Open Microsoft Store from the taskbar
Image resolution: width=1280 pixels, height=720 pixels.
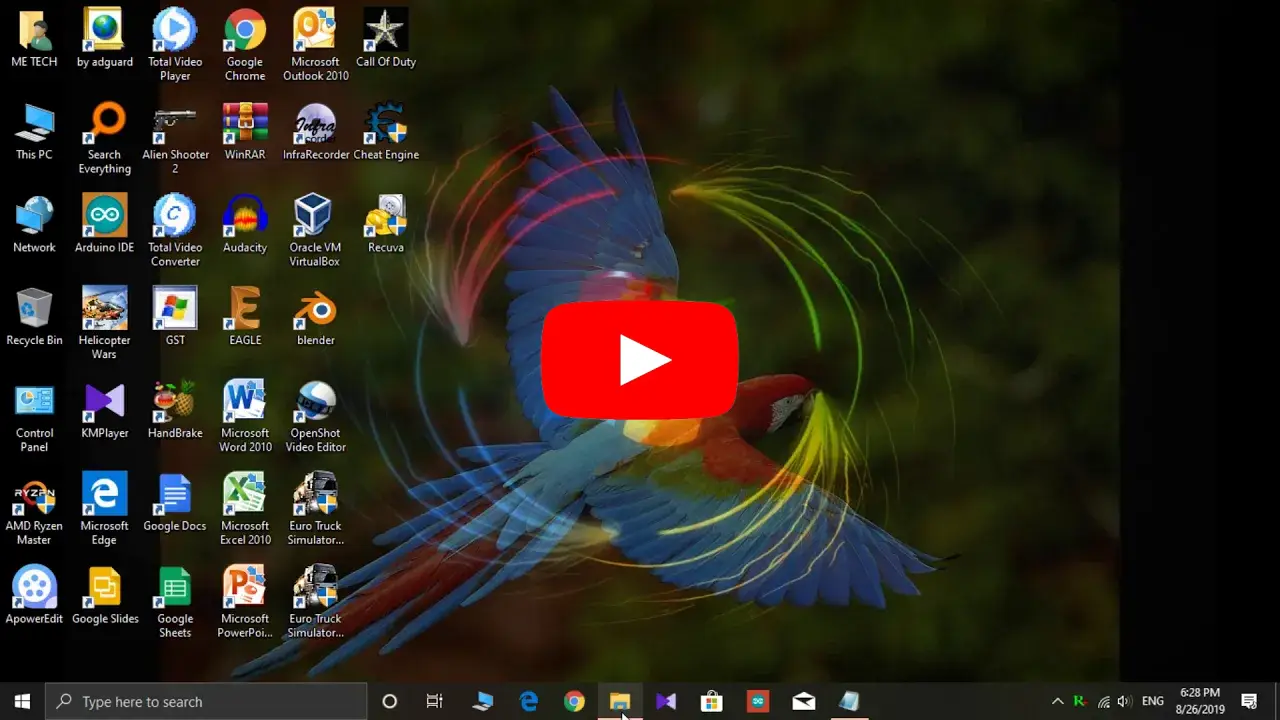pyautogui.click(x=712, y=701)
